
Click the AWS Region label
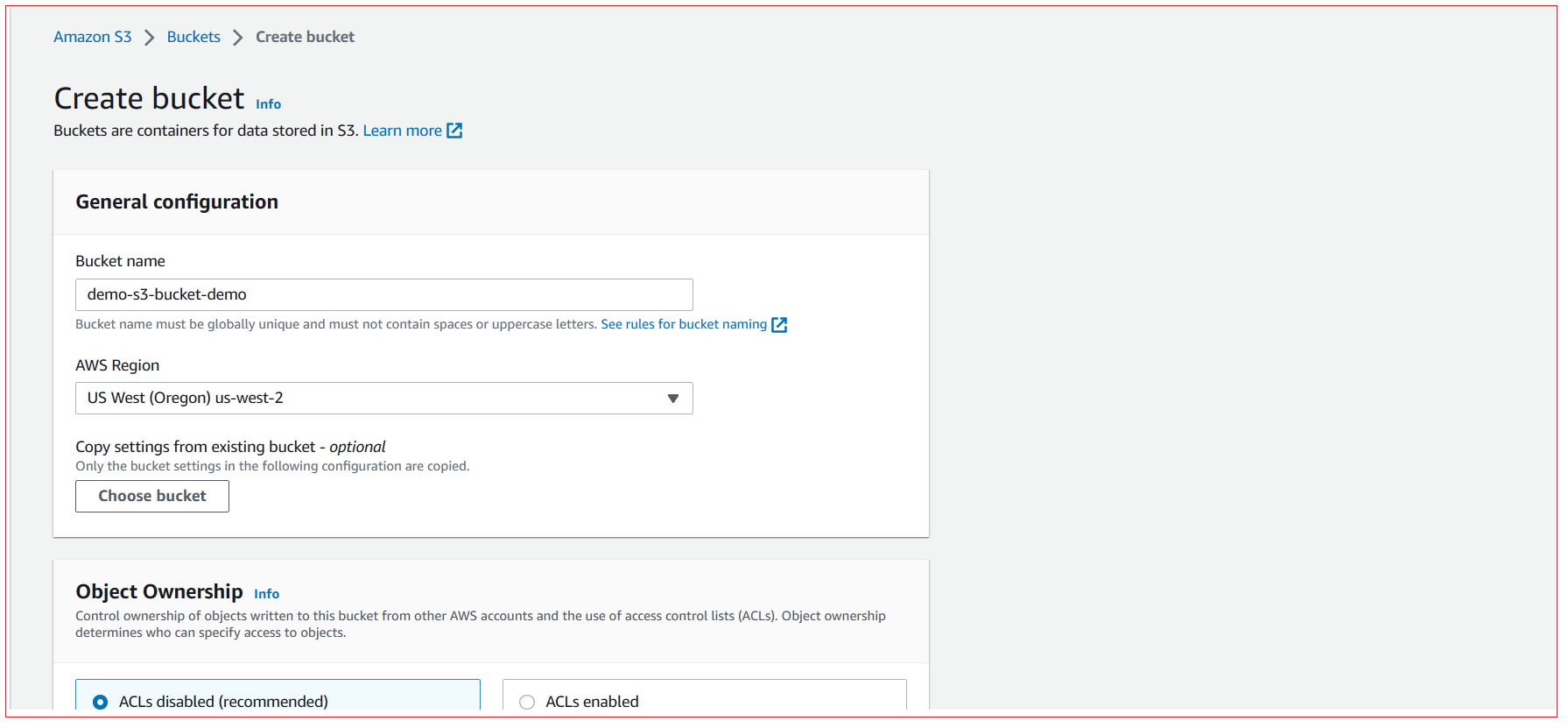click(117, 365)
